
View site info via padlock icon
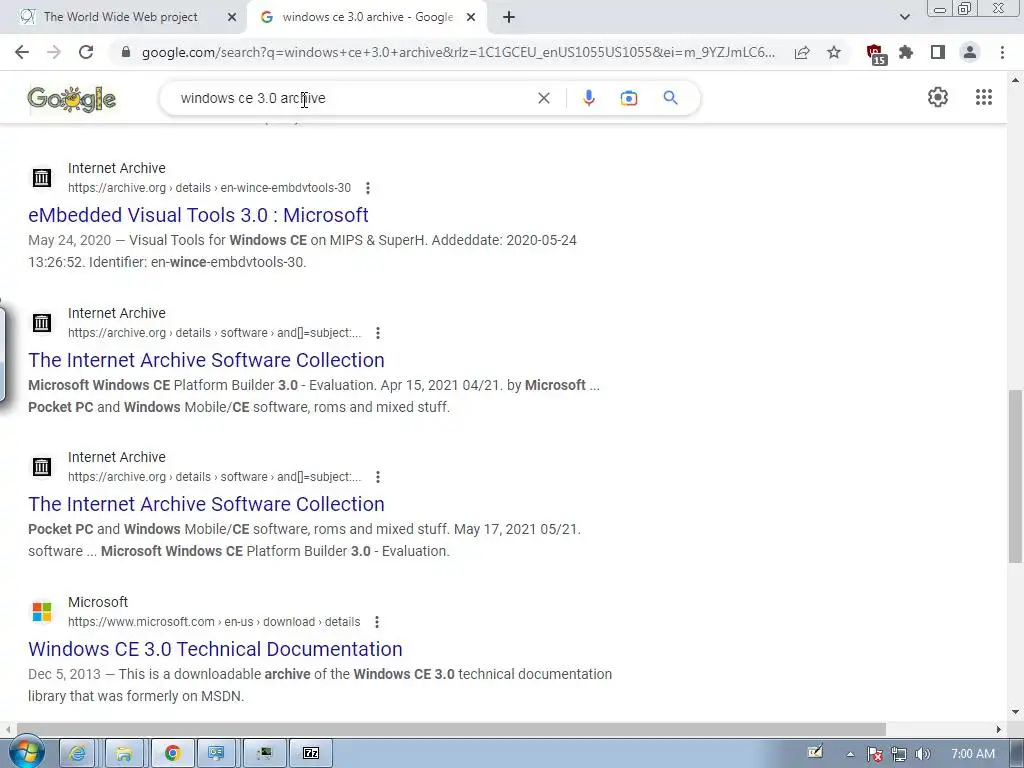(x=126, y=52)
